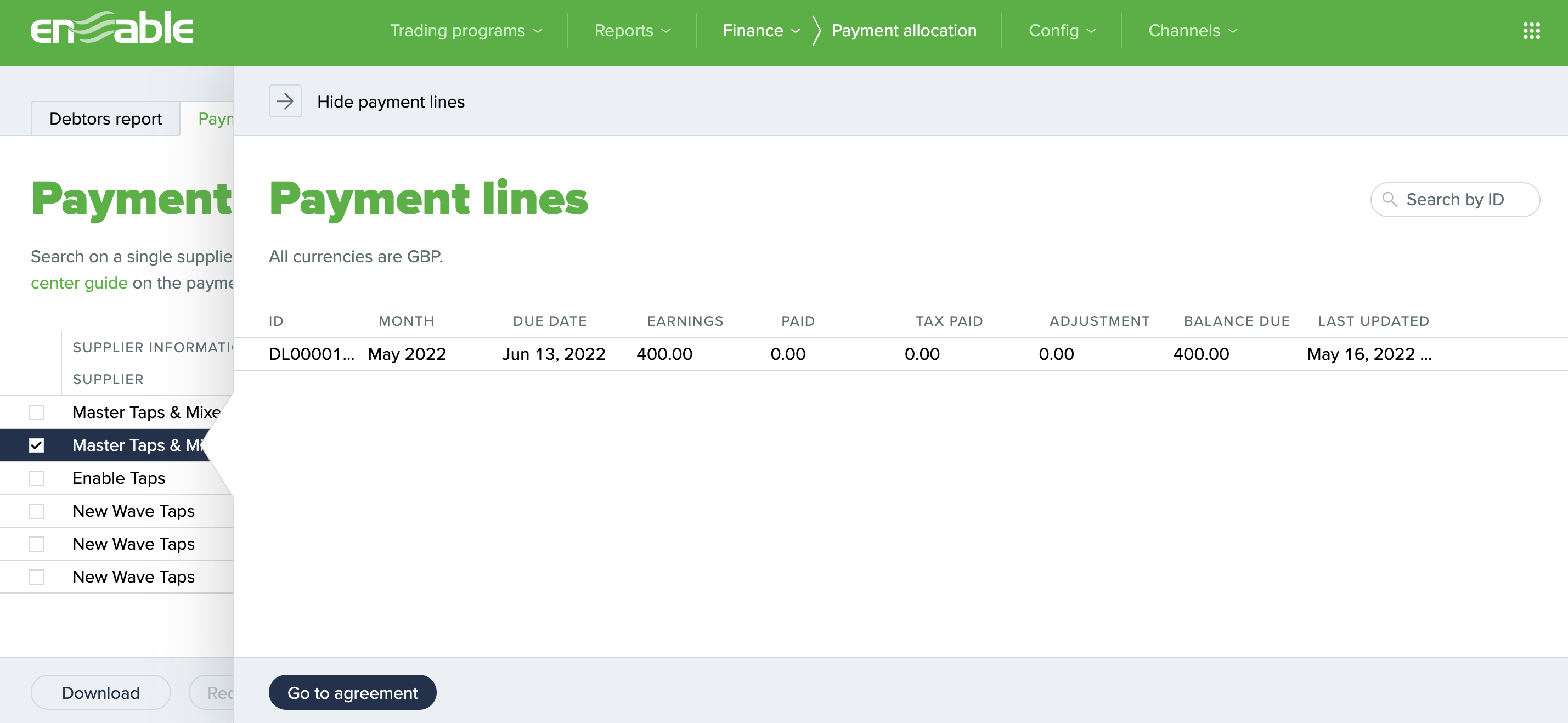This screenshot has width=1568, height=723.
Task: Check the Enable Taps supplier
Action: coord(37,478)
